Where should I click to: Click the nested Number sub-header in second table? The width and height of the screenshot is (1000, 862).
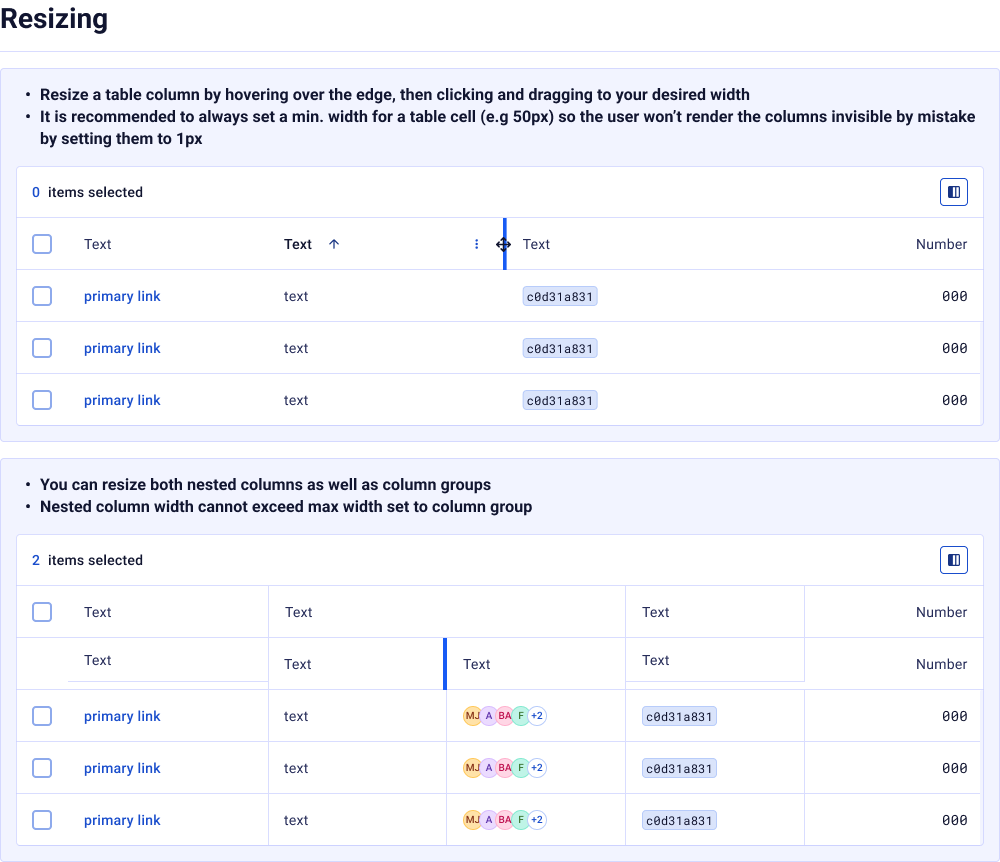click(941, 664)
